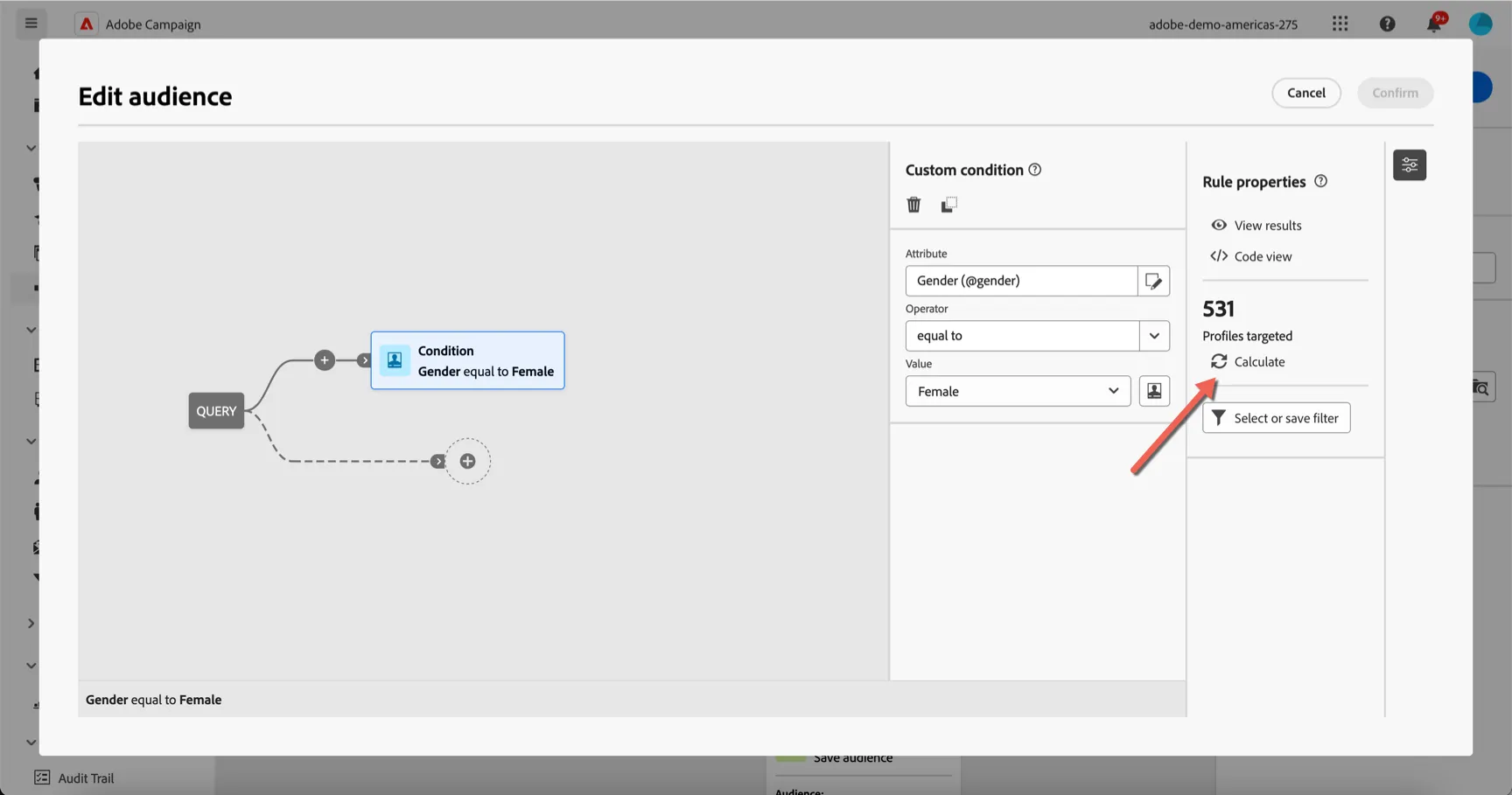Screen dimensions: 1512x795
Task: Add a new condition on dashed branch
Action: pos(467,461)
